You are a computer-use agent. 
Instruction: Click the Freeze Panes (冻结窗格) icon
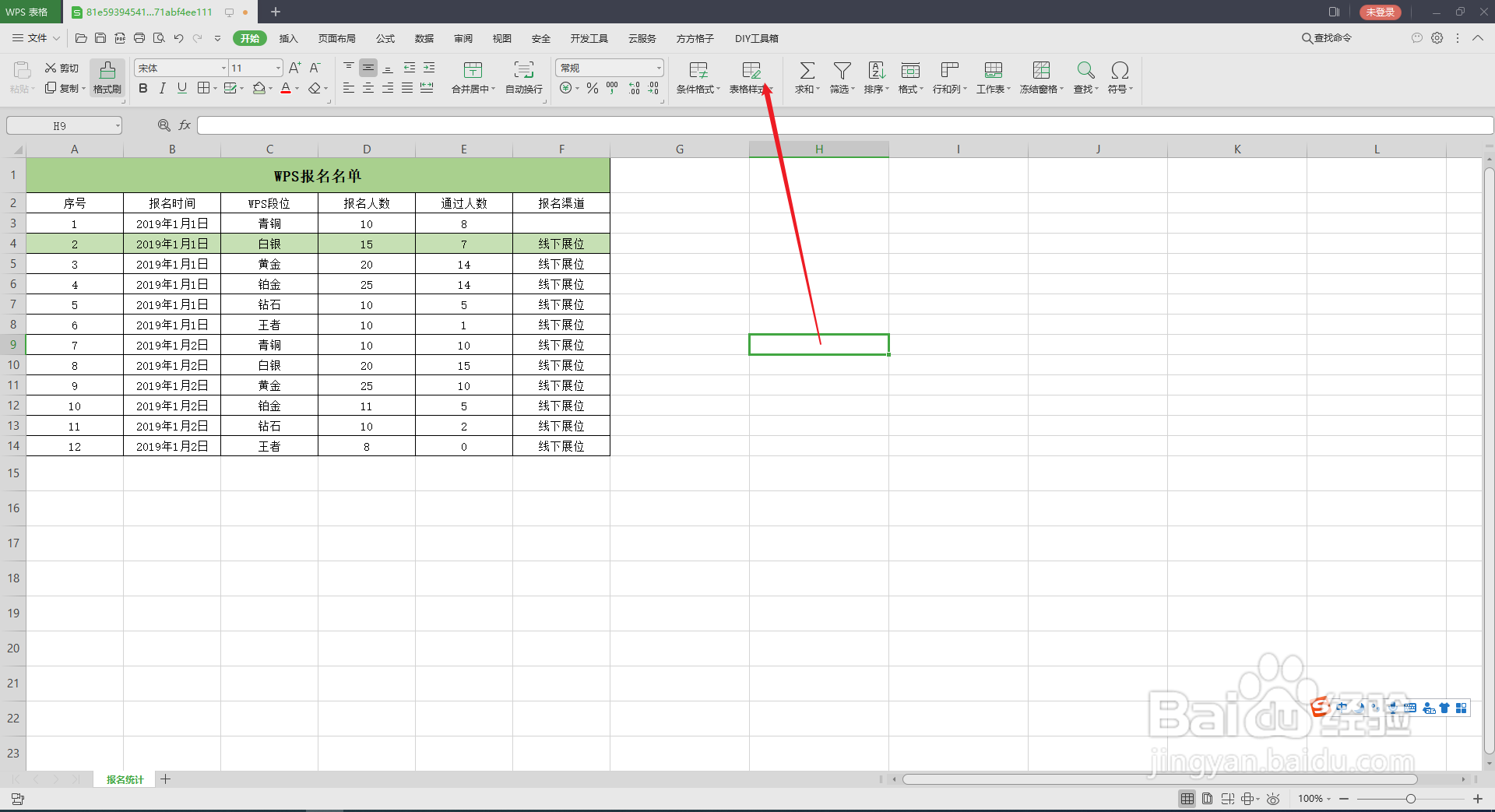(x=1041, y=71)
